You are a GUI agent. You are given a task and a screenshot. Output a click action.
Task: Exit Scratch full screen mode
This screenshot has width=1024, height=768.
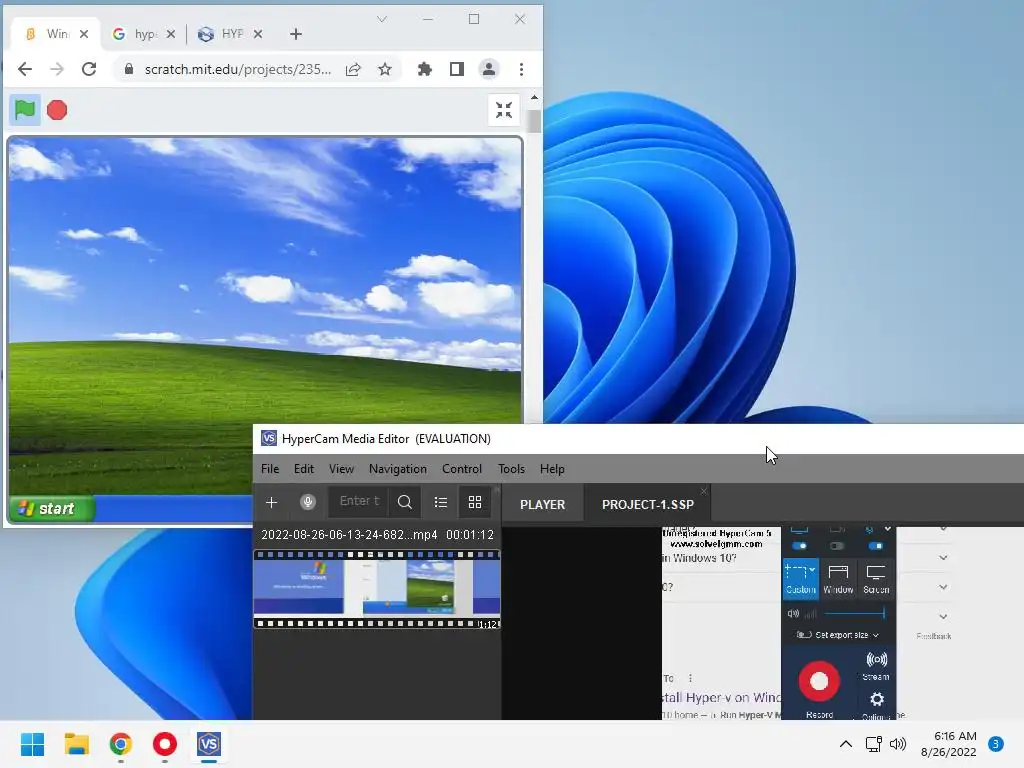tap(504, 110)
